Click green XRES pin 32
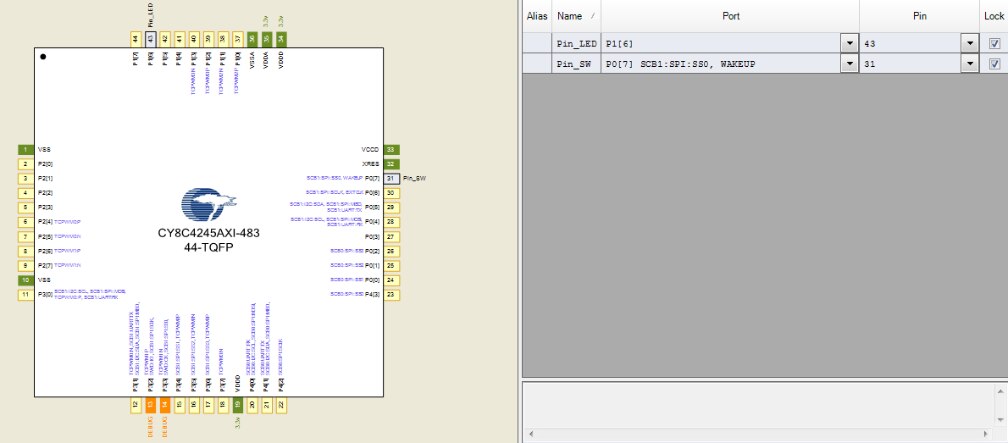Image resolution: width=1008 pixels, height=443 pixels. pyautogui.click(x=392, y=164)
